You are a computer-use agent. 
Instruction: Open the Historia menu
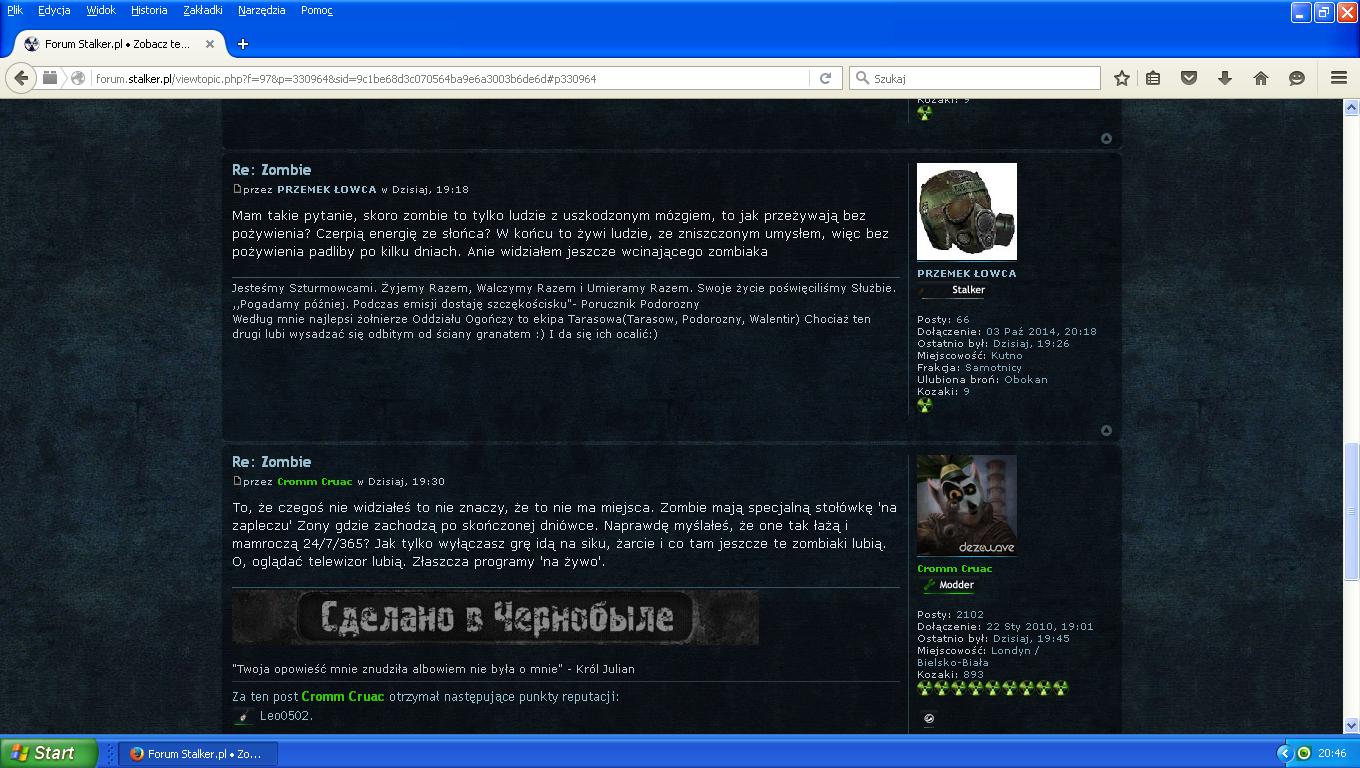(x=149, y=10)
